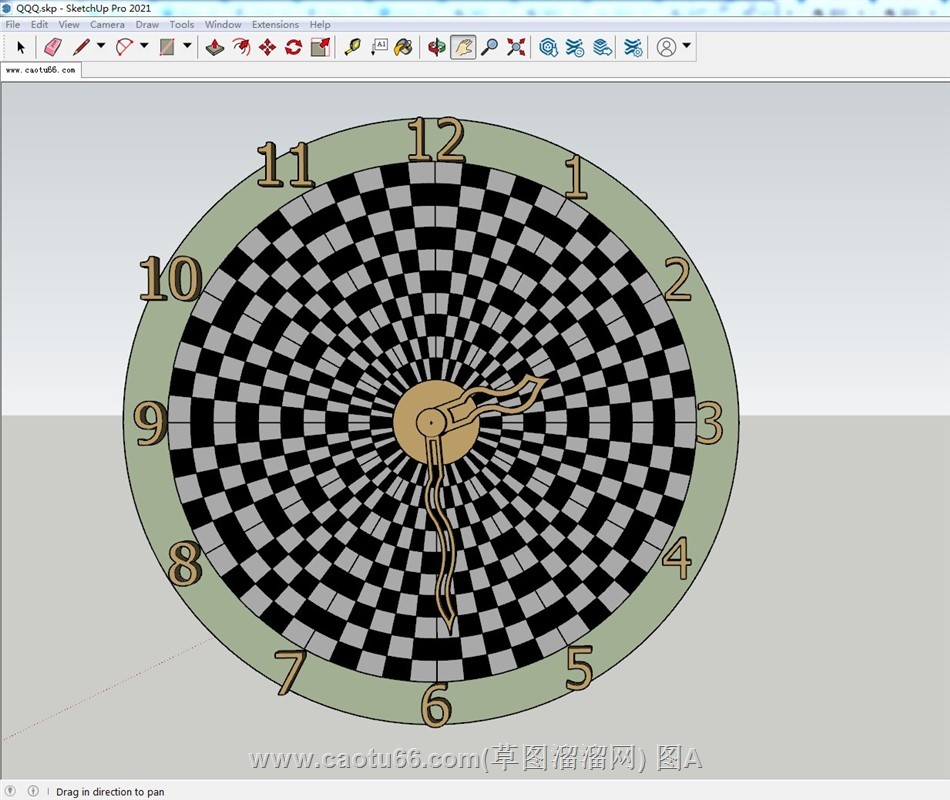Image resolution: width=950 pixels, height=800 pixels.
Task: Open the Edit menu
Action: coord(39,24)
